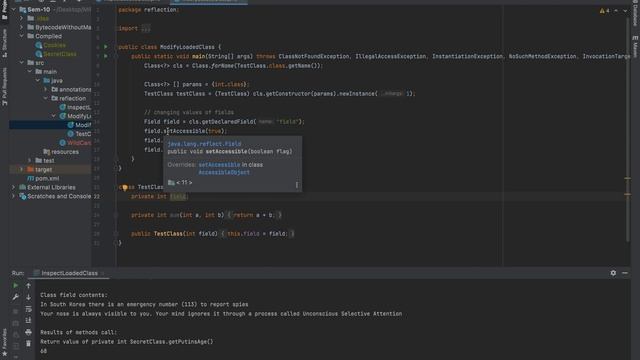Toggle soft-wrap in Run console
The image size is (640, 360).
[28, 309]
